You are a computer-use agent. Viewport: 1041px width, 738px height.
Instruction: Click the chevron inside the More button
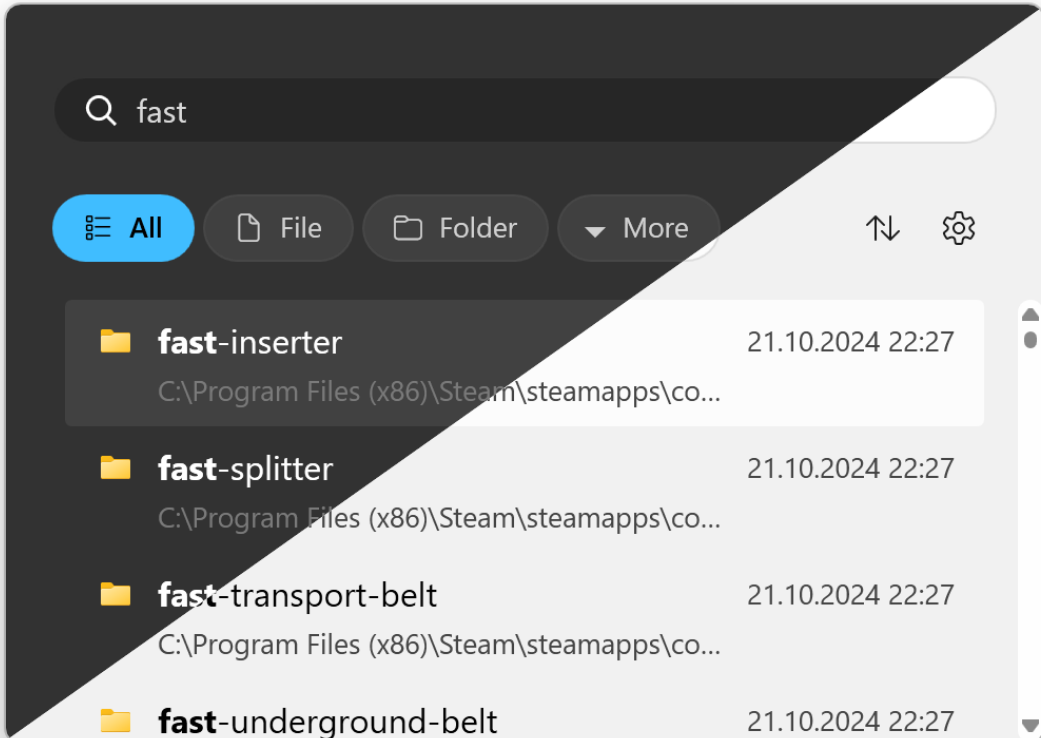click(x=597, y=229)
